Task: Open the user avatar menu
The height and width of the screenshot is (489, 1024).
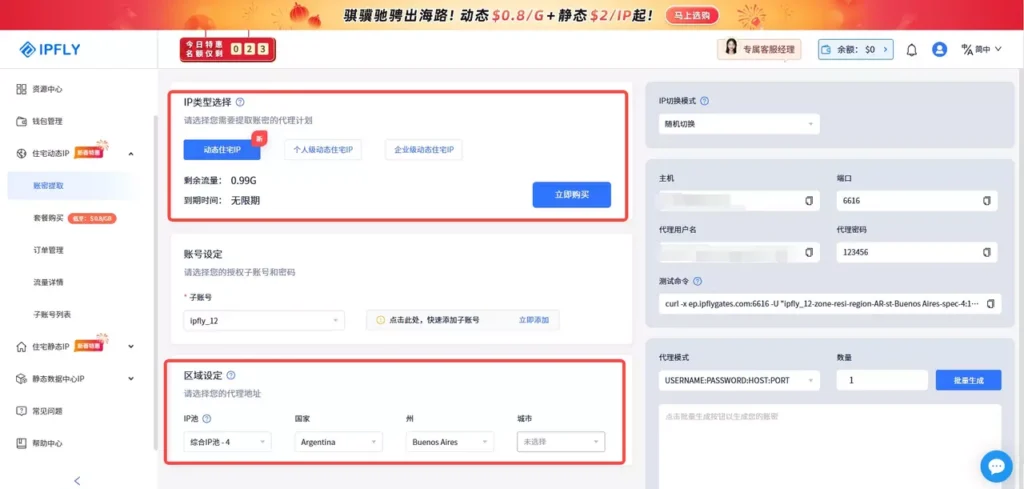Action: coord(939,49)
